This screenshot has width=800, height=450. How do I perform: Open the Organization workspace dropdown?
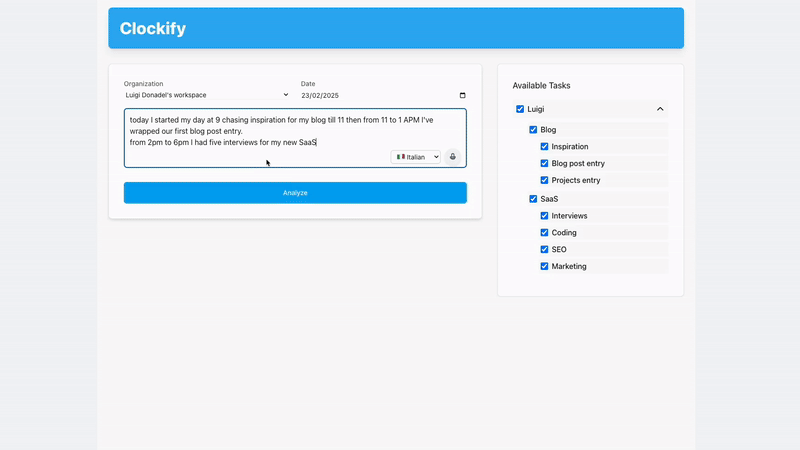click(207, 95)
